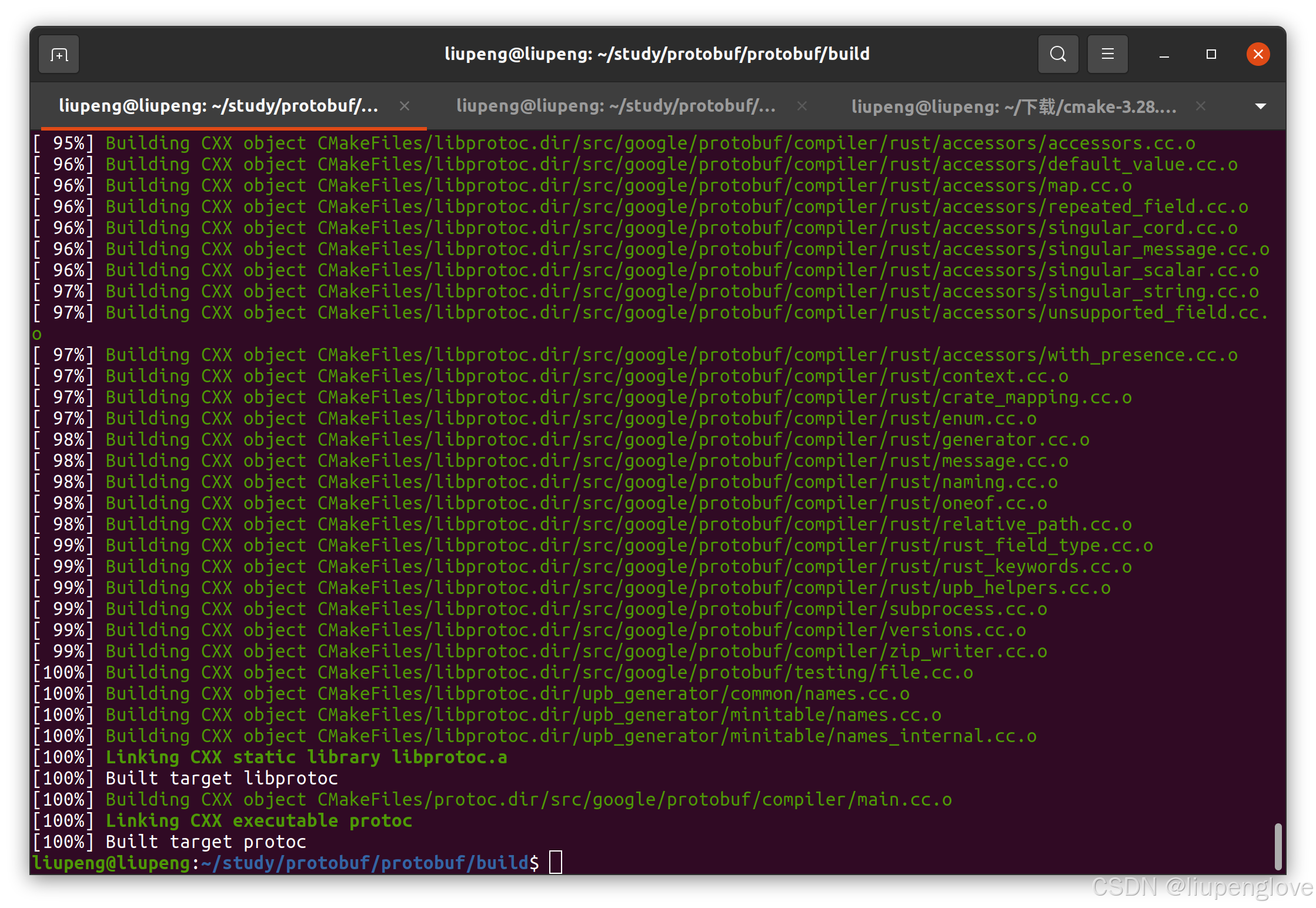Click the crate_mapping.cc.o build line

point(582,397)
